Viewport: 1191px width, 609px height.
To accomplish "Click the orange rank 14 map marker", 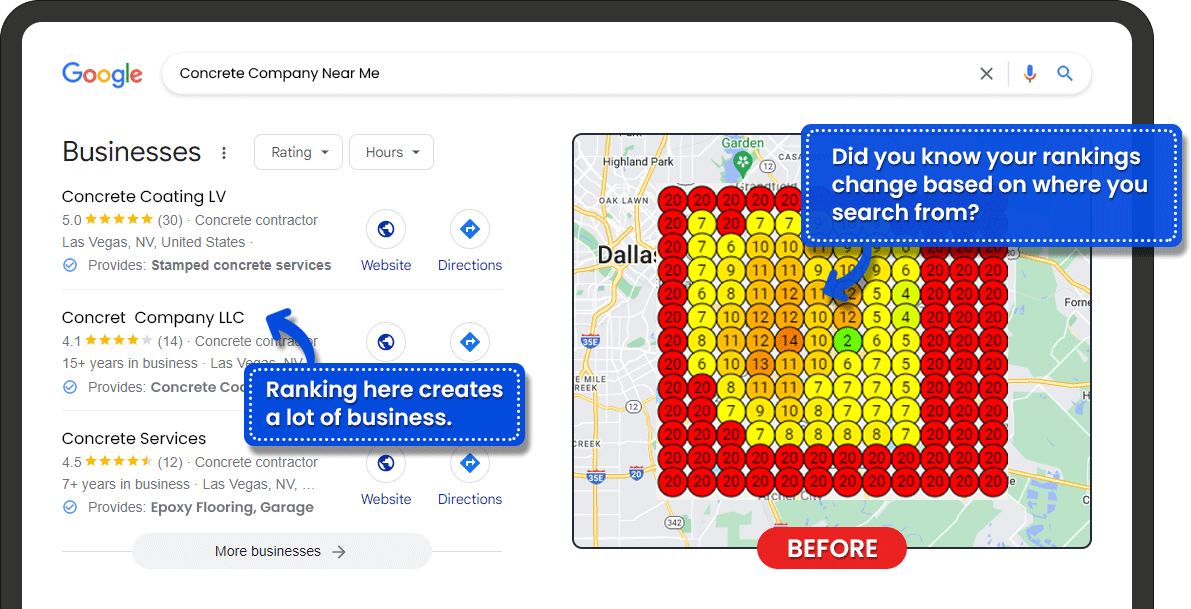I will pos(789,340).
